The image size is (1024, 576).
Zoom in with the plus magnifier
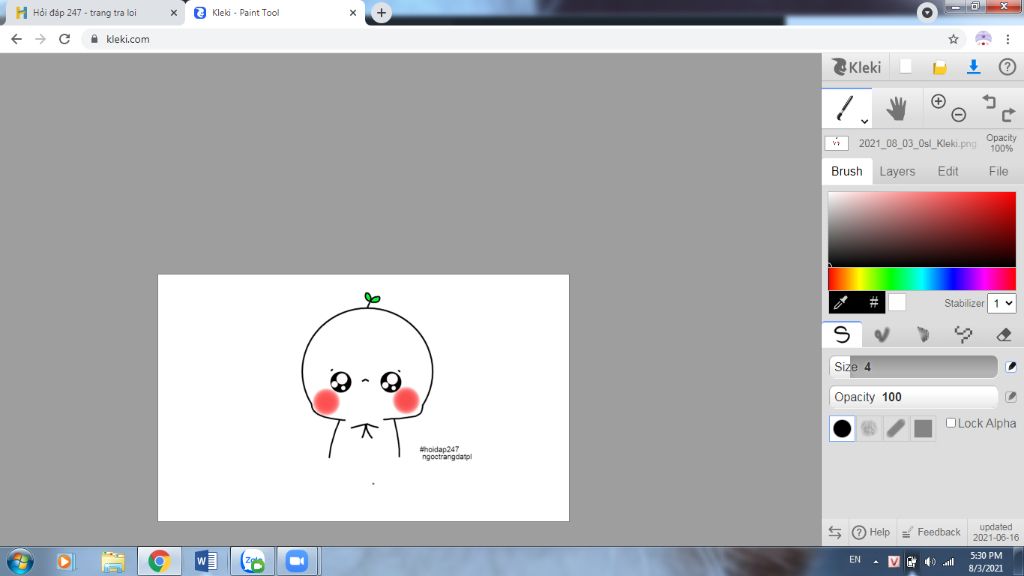[x=938, y=101]
